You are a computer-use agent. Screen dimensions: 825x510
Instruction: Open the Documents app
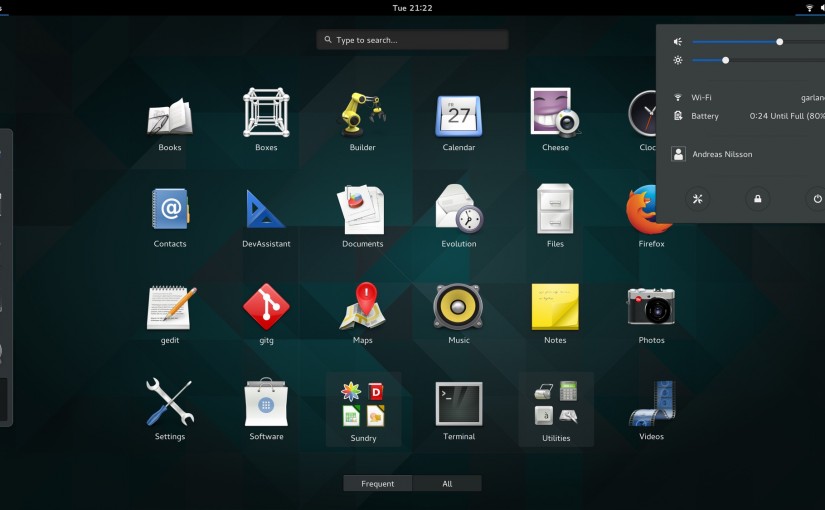[362, 209]
